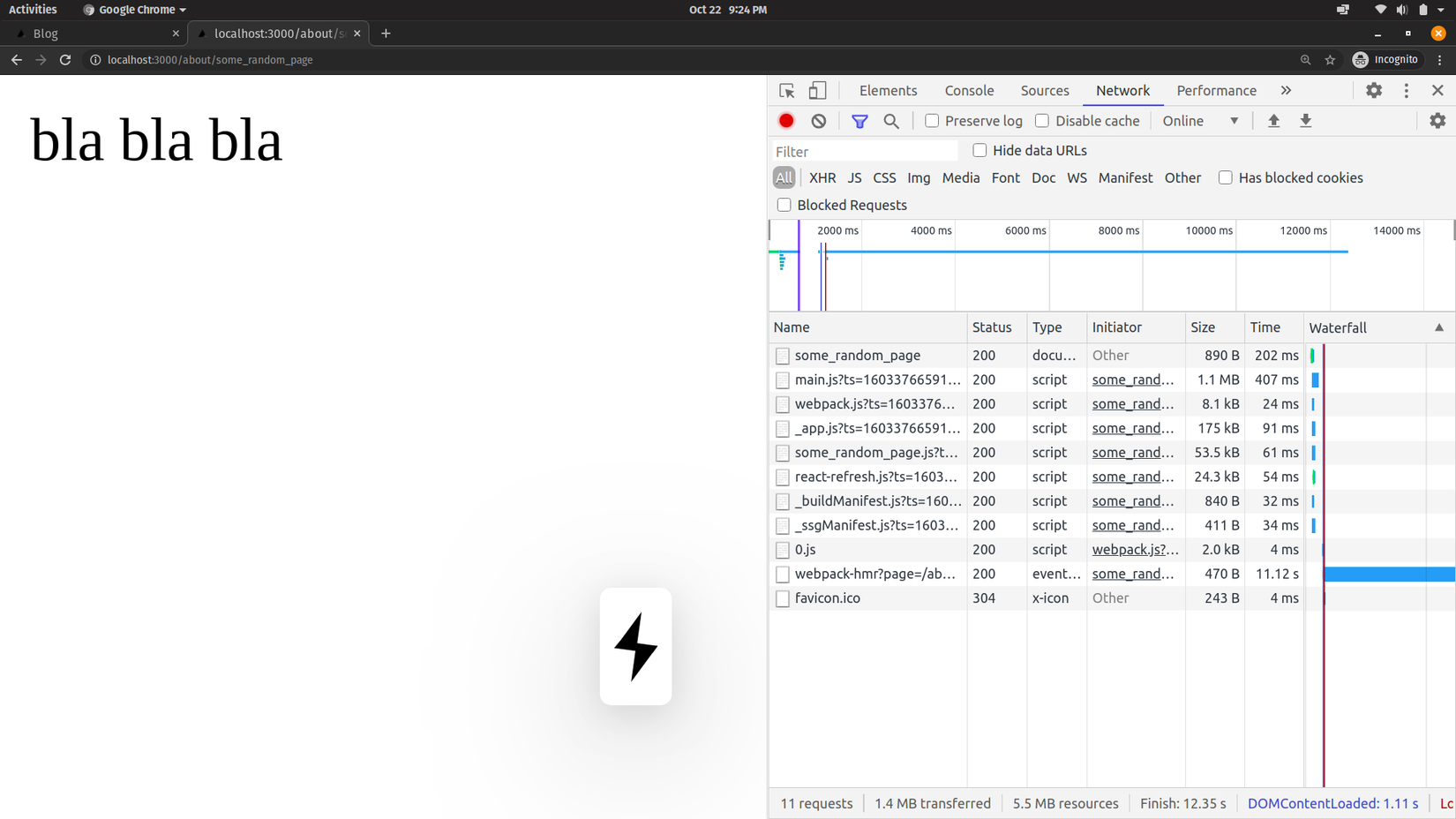Viewport: 1456px width, 819px height.
Task: Sort requests by Size column
Action: (1214, 327)
